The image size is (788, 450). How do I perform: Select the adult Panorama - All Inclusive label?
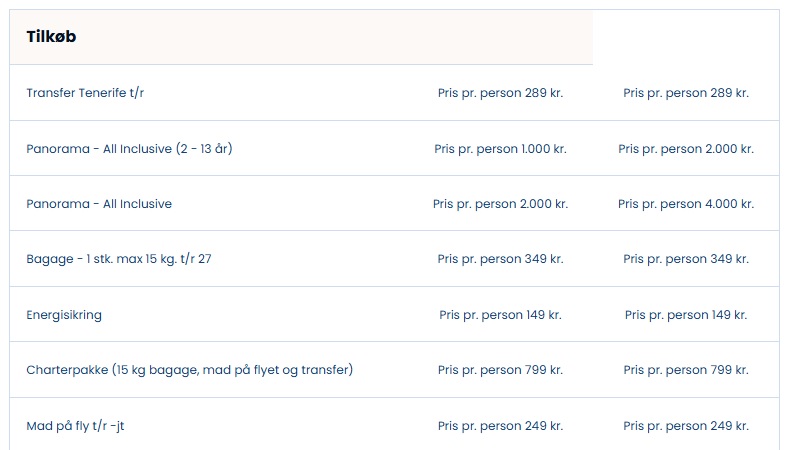pos(99,204)
